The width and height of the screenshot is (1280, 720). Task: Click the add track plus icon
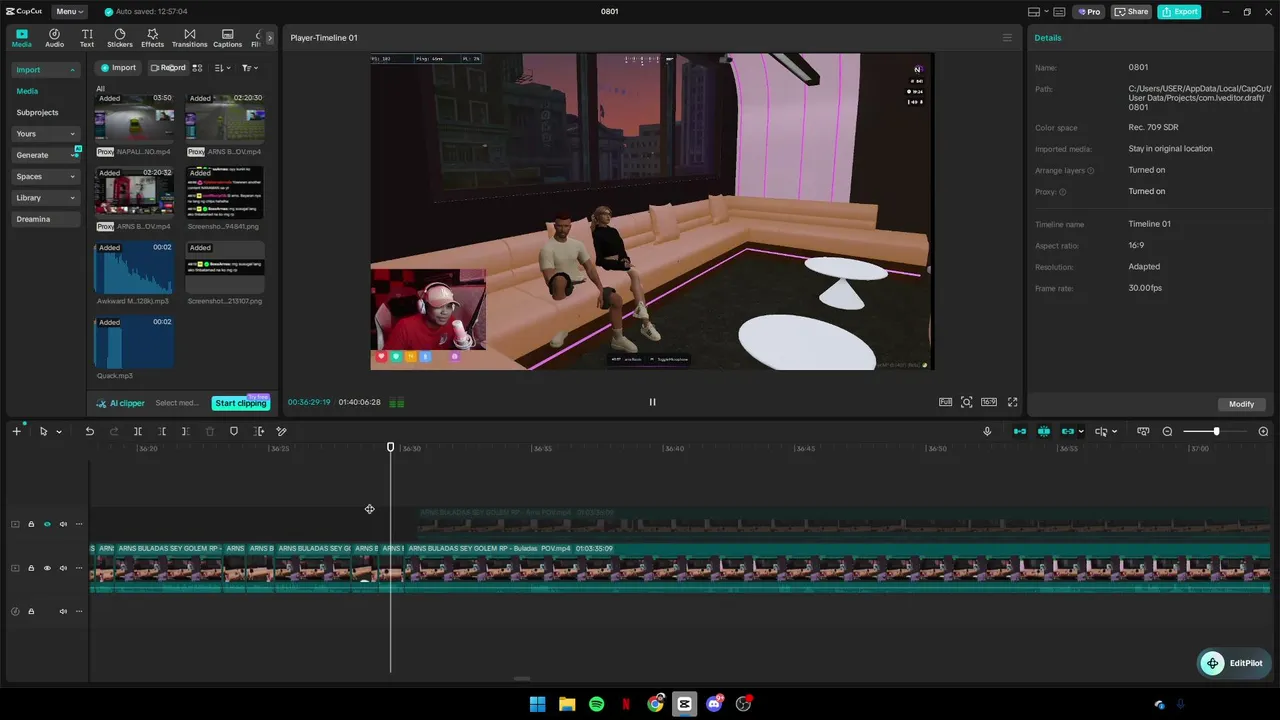[x=16, y=431]
